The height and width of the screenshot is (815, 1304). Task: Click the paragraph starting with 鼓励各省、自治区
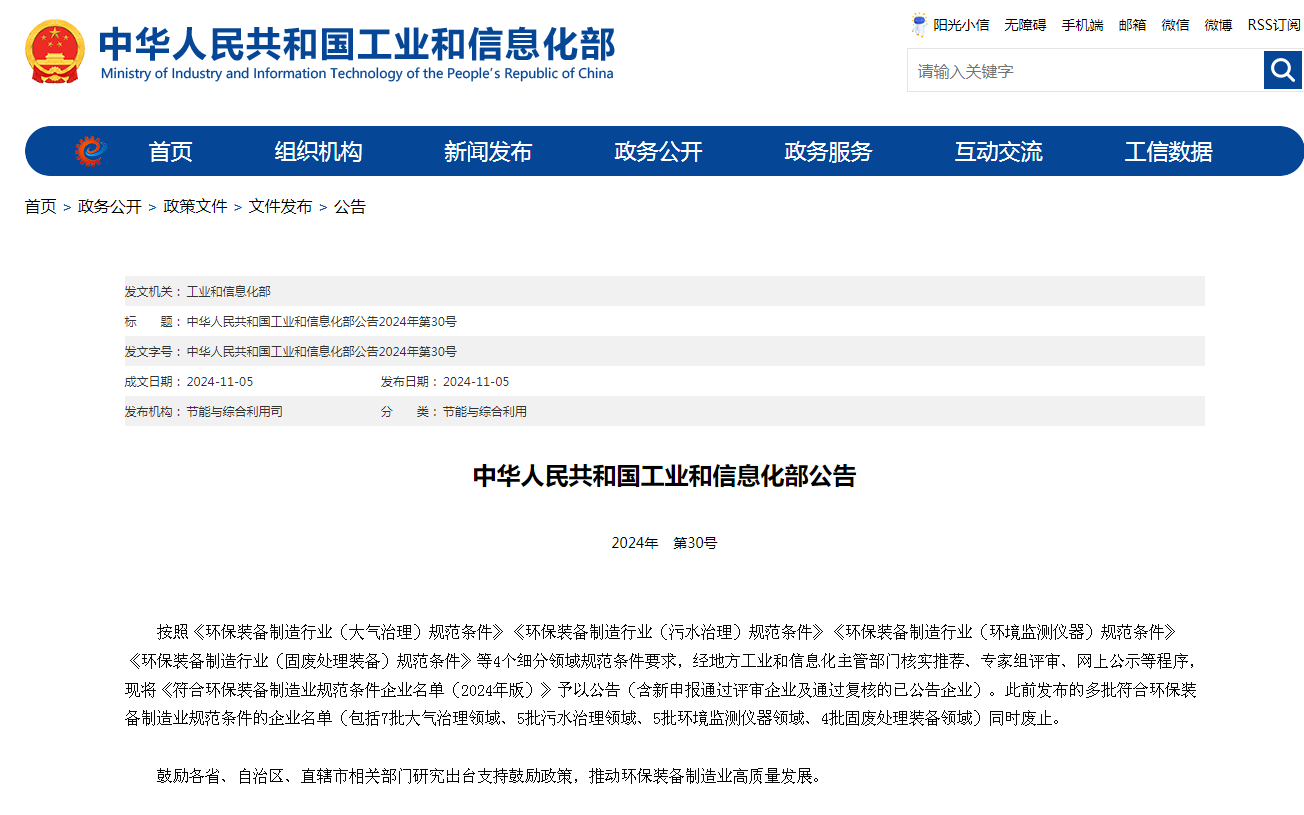pos(489,776)
